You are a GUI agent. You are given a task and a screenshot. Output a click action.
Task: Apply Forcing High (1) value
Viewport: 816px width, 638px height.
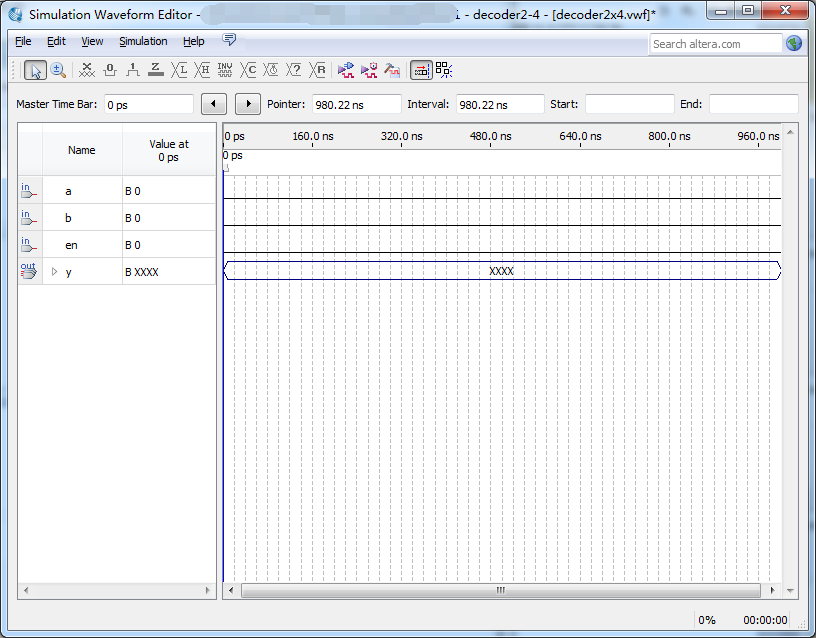pyautogui.click(x=133, y=70)
